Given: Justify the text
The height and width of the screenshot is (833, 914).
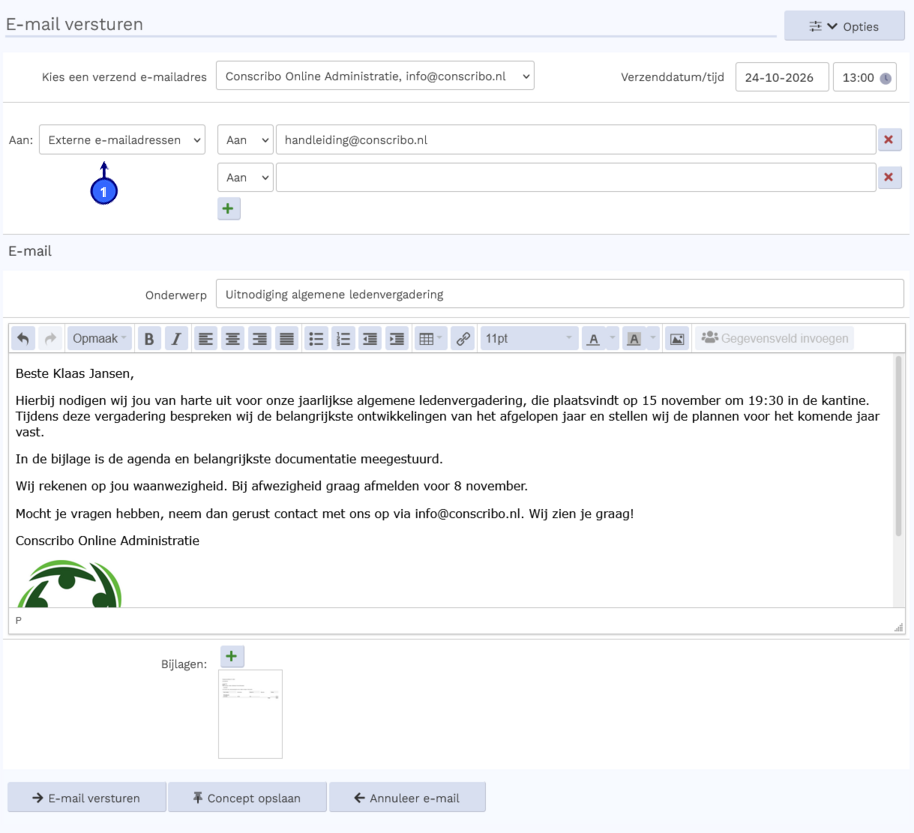Looking at the screenshot, I should coord(287,339).
